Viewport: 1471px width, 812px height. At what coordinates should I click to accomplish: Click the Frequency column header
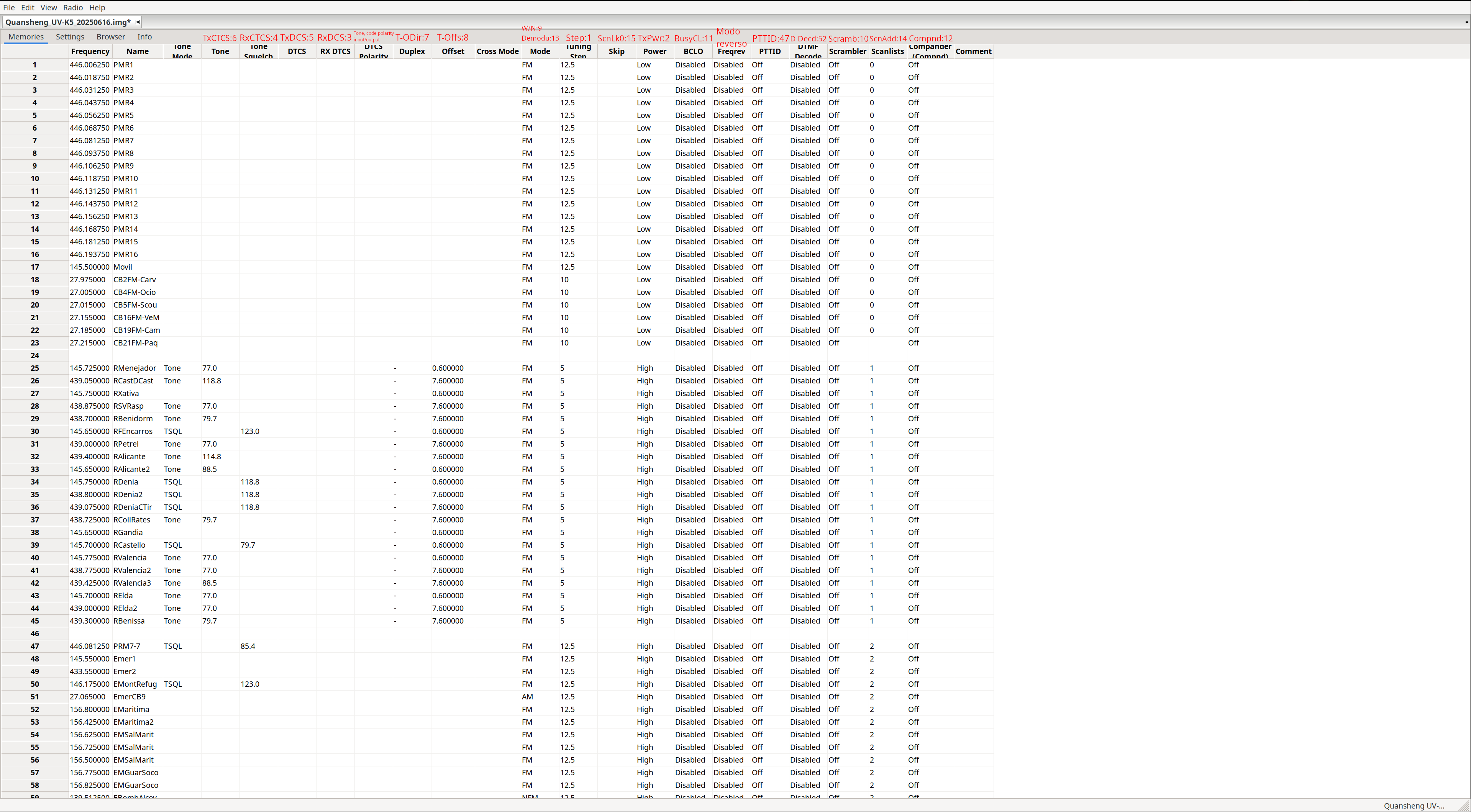(90, 51)
